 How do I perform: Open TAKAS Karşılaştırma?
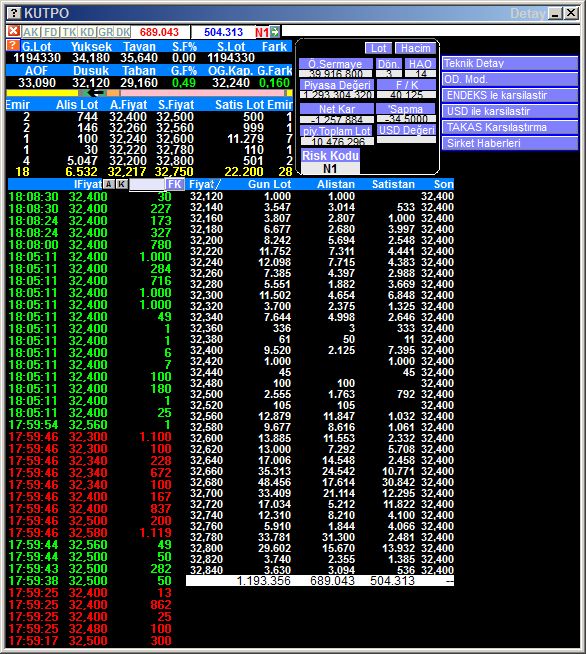pos(510,127)
